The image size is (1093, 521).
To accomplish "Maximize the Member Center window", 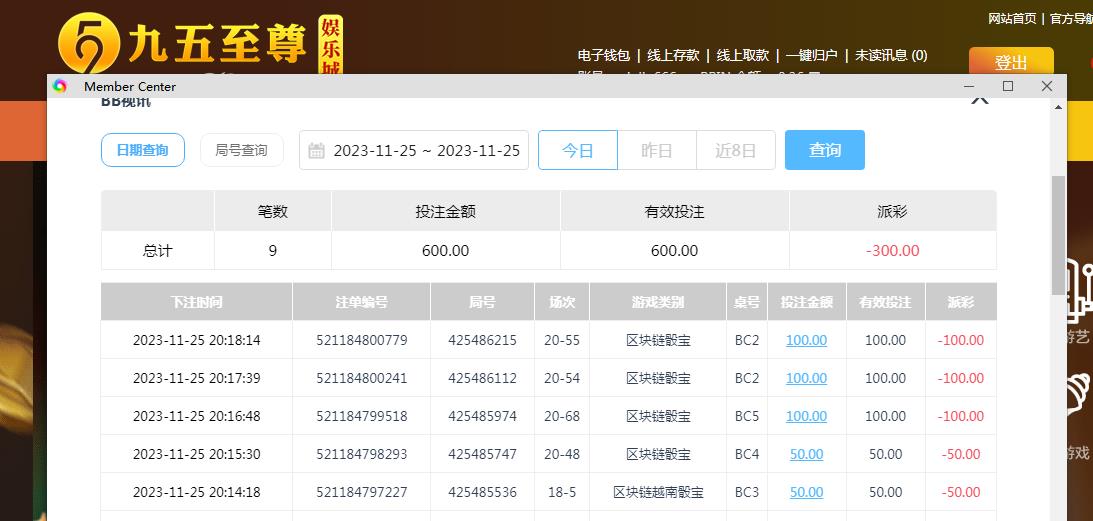I will tap(1008, 86).
